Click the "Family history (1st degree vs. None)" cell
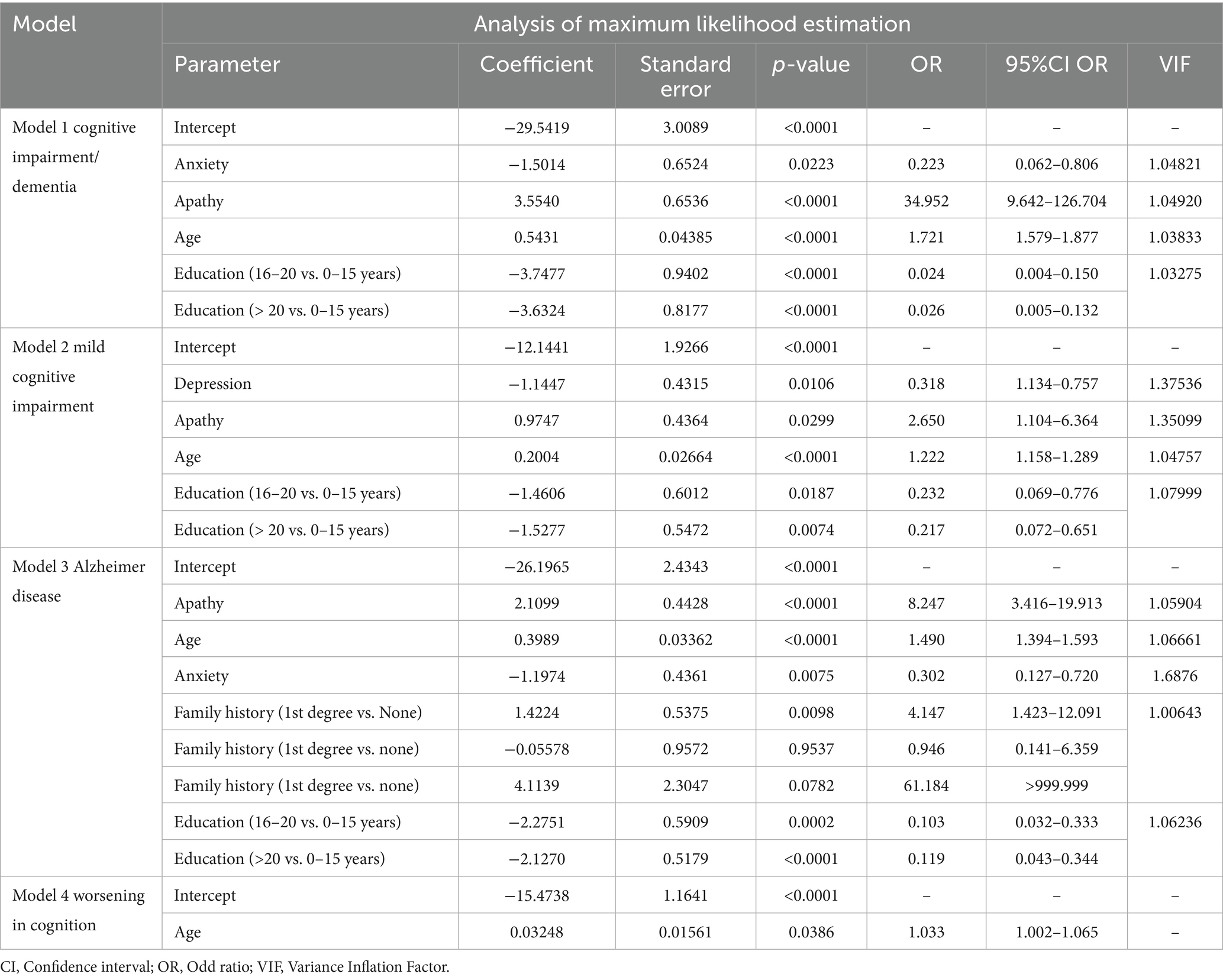This screenshot has height=980, width=1223. click(298, 713)
